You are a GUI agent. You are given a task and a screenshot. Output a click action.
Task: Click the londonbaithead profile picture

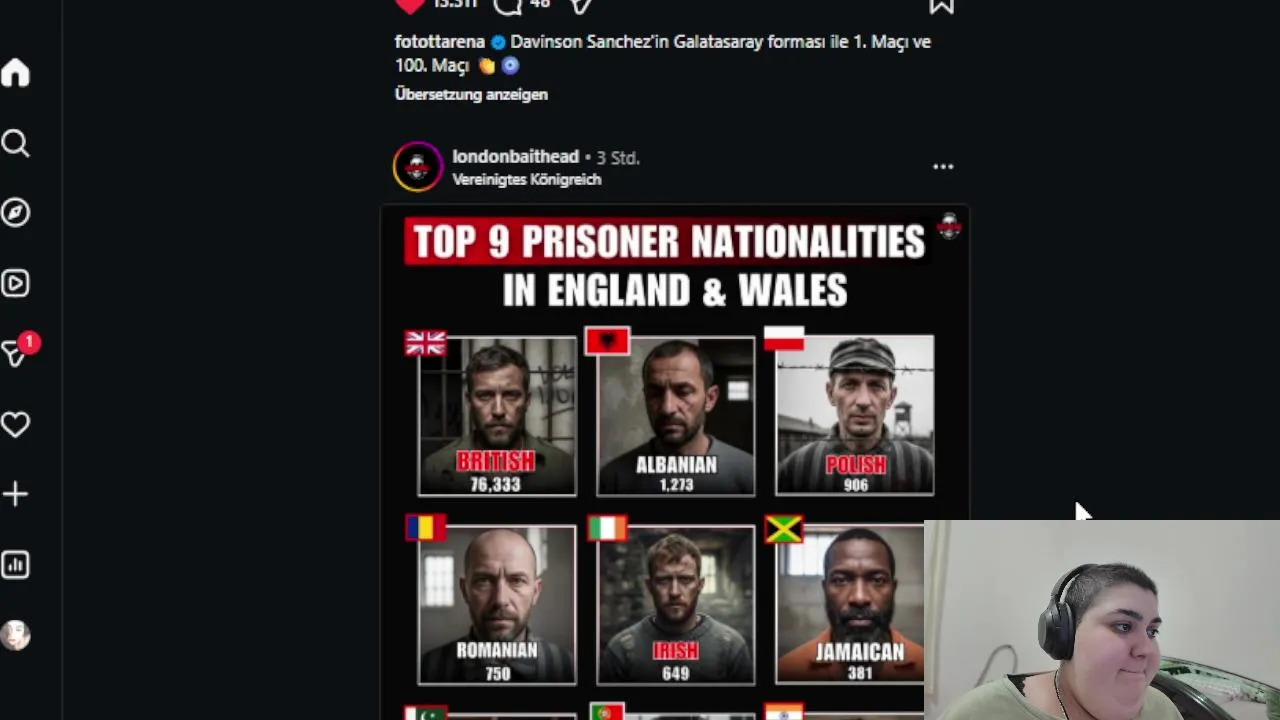(x=417, y=167)
